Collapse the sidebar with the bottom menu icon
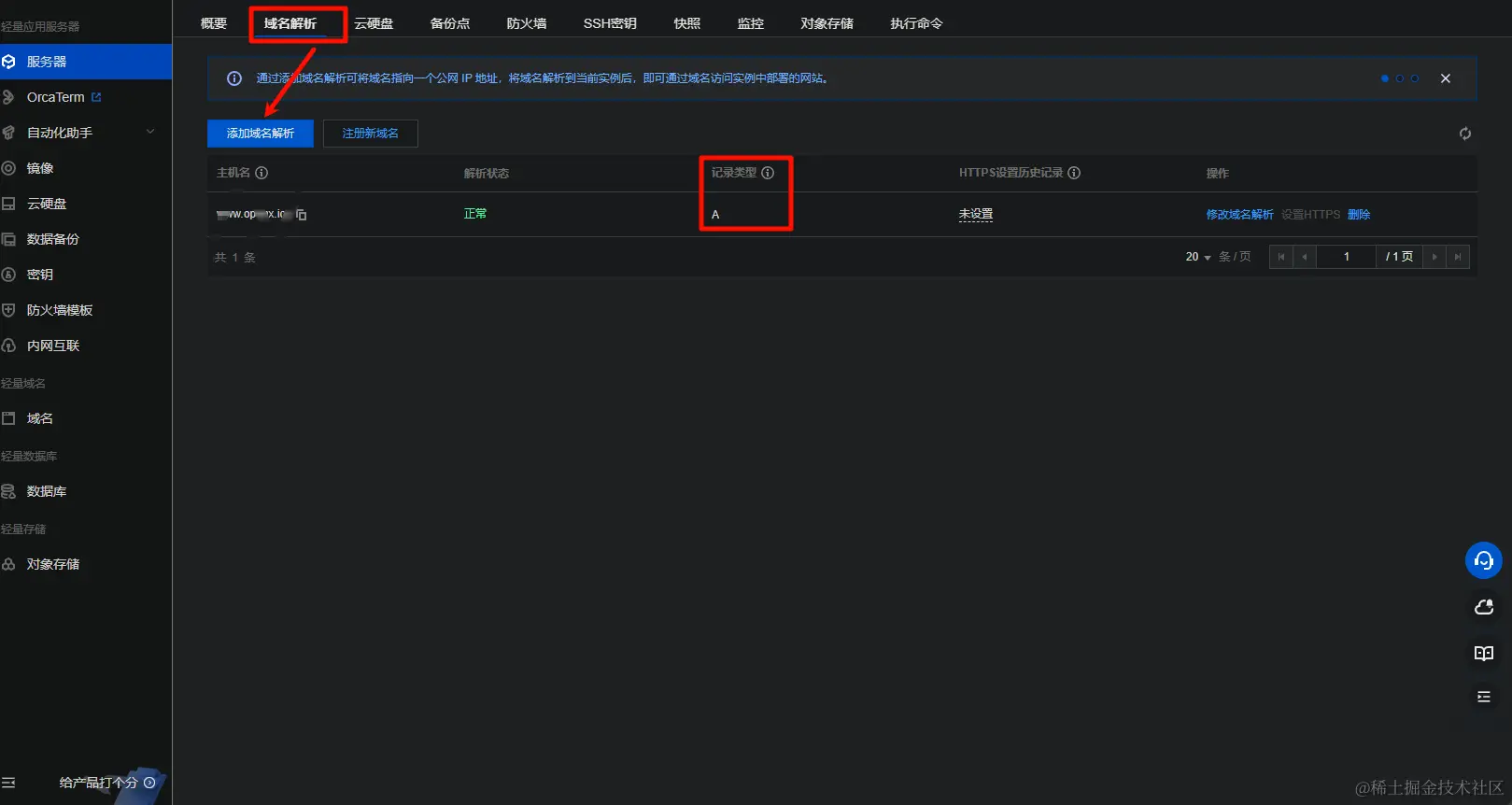The image size is (1512, 805). click(8, 783)
